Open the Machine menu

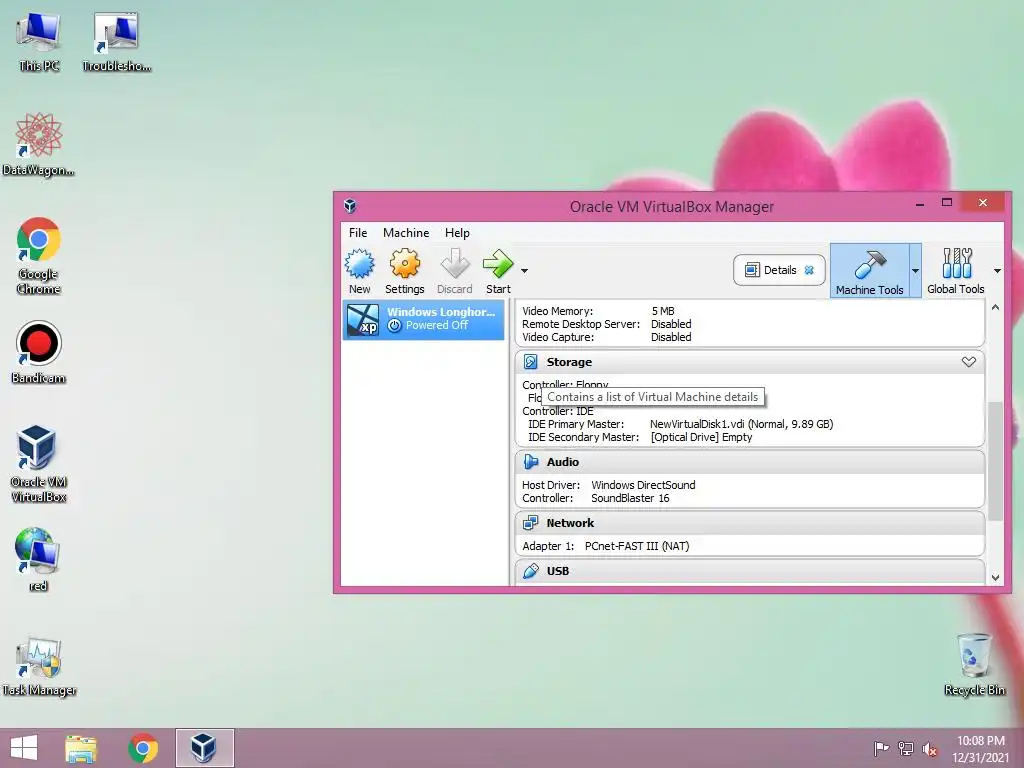click(406, 233)
